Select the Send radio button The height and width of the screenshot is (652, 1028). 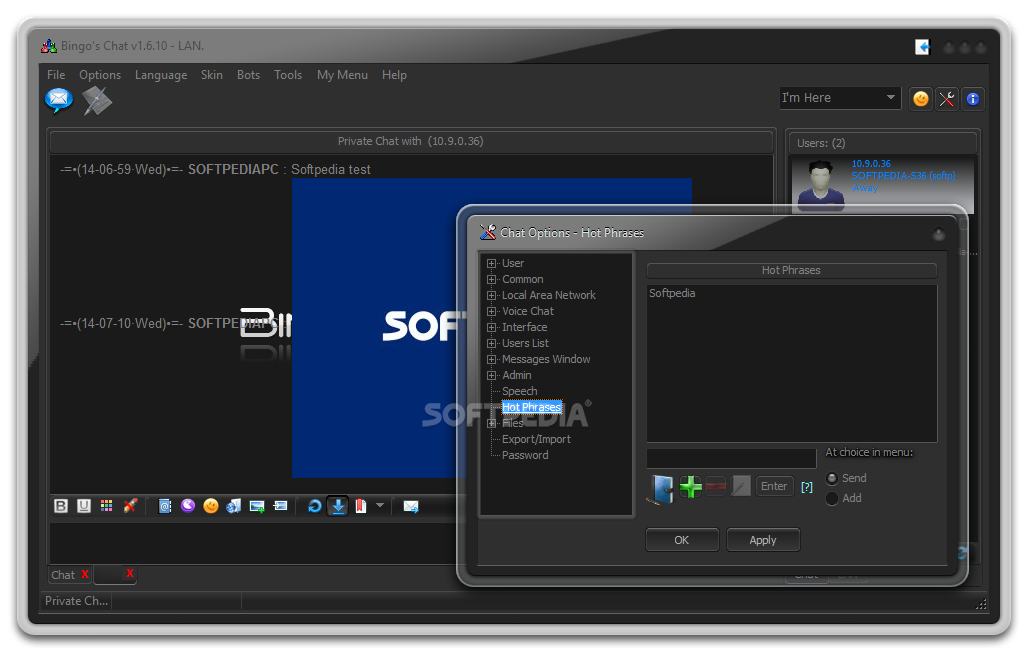pyautogui.click(x=832, y=478)
